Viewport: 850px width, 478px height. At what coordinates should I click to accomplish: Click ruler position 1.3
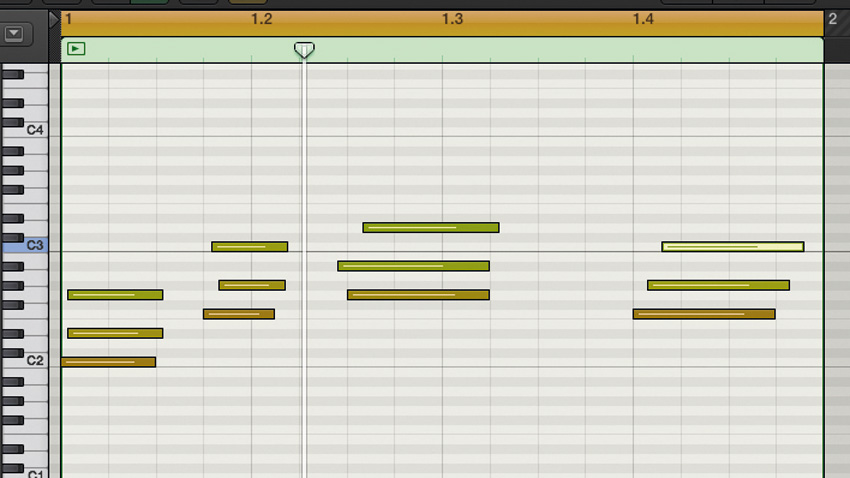click(452, 20)
